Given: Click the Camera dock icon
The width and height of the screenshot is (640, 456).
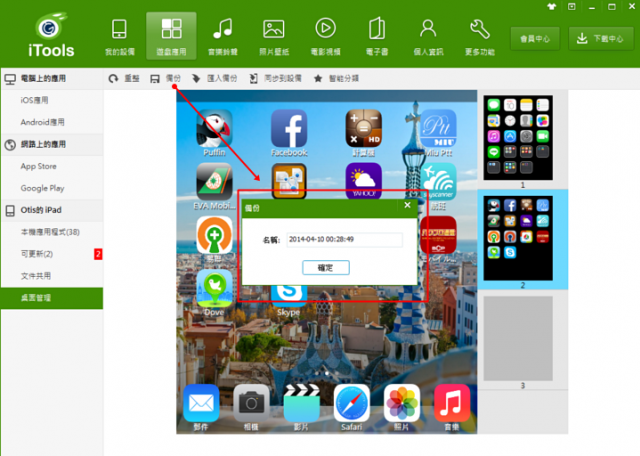Looking at the screenshot, I should coord(251,403).
